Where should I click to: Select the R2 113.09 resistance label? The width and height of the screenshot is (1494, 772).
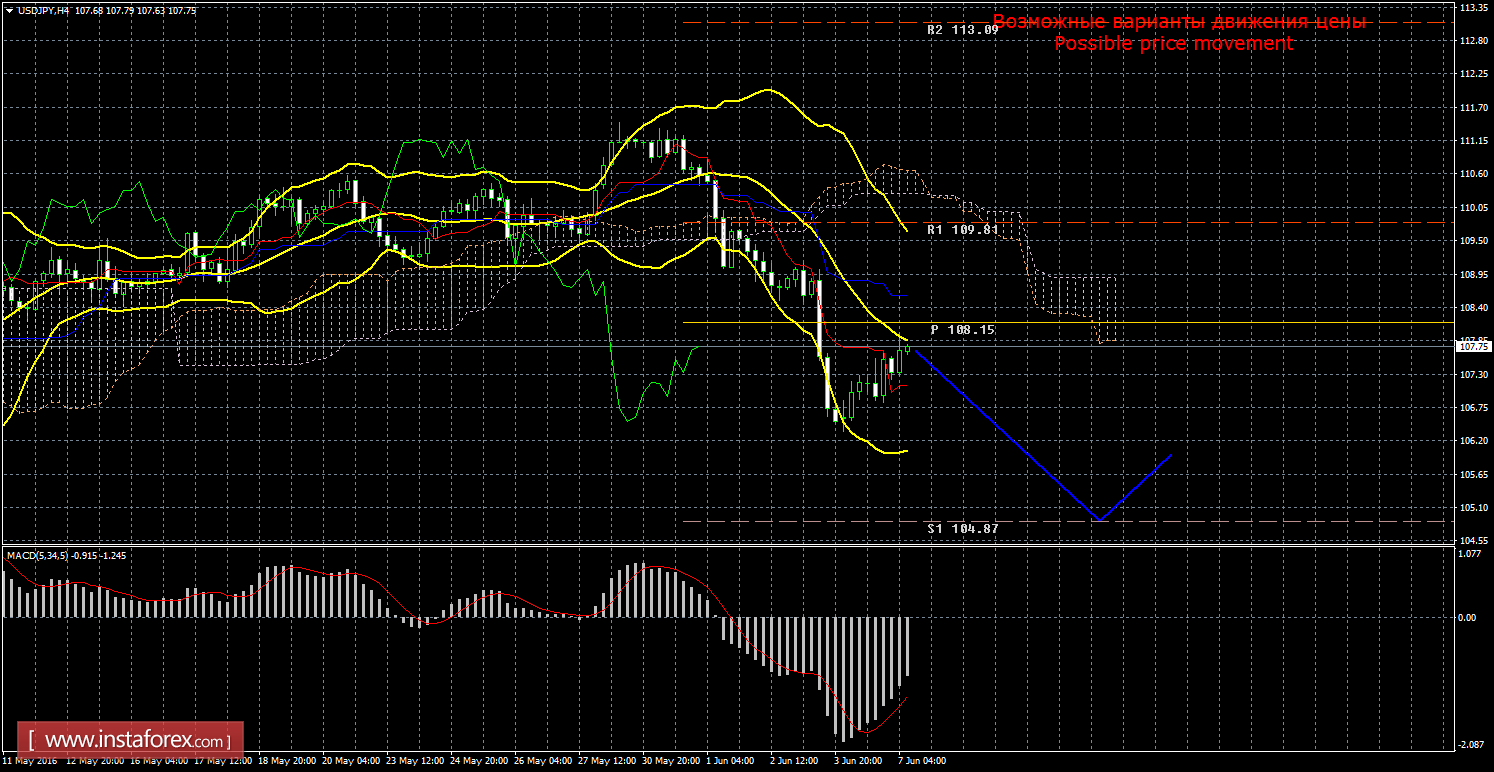(x=962, y=30)
